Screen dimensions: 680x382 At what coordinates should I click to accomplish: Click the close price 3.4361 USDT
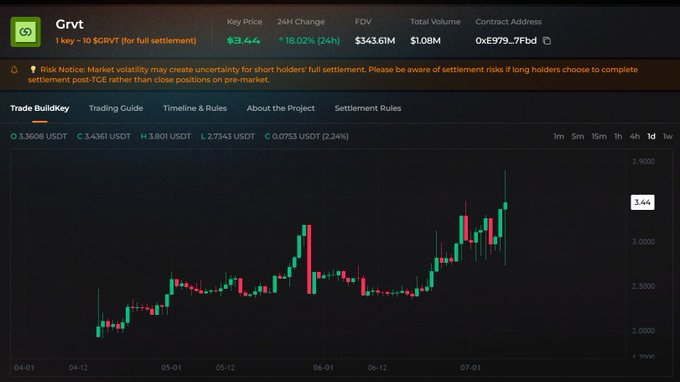click(x=104, y=136)
